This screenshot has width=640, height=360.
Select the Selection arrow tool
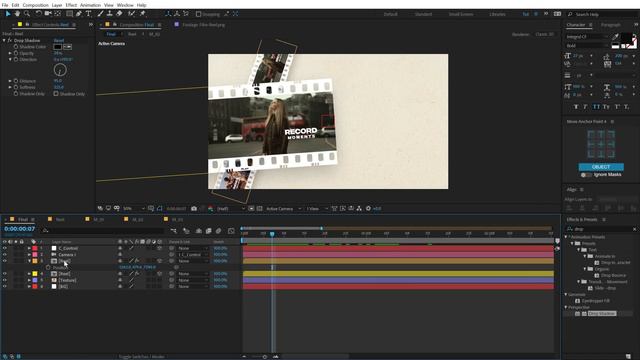click(x=8, y=14)
